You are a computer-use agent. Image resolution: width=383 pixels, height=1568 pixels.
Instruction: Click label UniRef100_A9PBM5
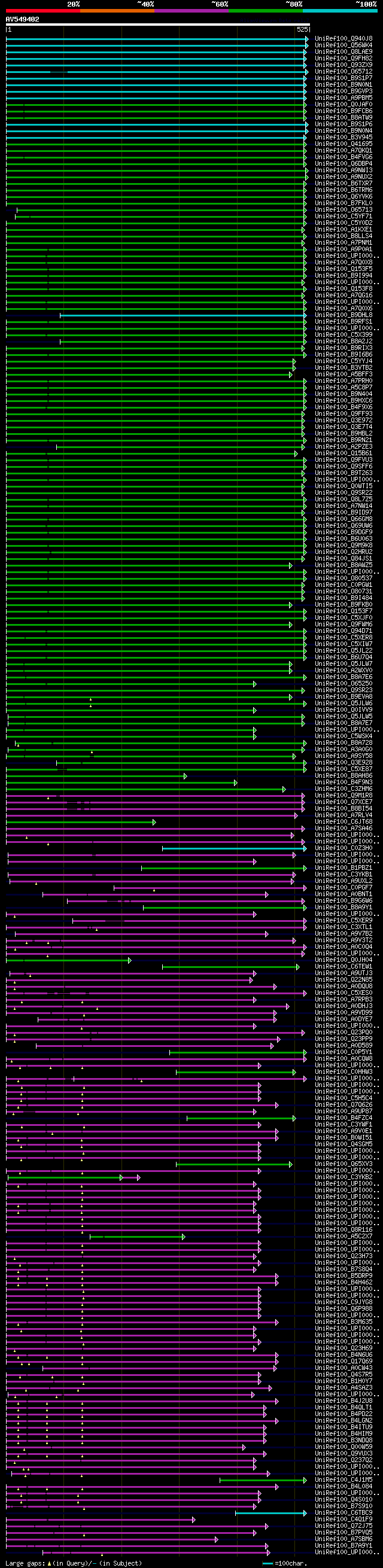(x=344, y=98)
